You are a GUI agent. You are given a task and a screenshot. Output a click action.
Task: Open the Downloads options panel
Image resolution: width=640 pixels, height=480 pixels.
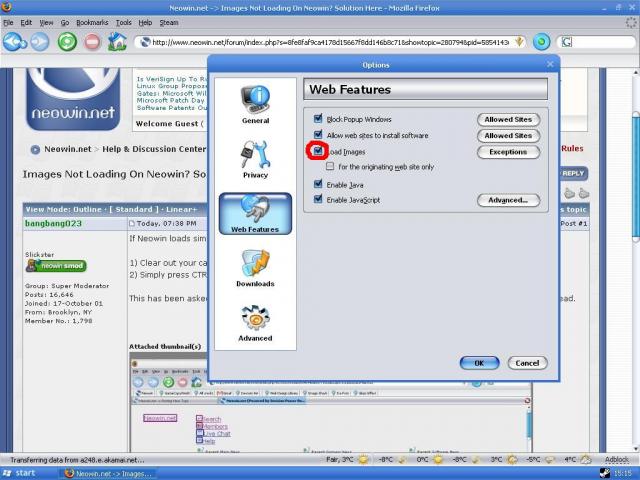pyautogui.click(x=255, y=268)
